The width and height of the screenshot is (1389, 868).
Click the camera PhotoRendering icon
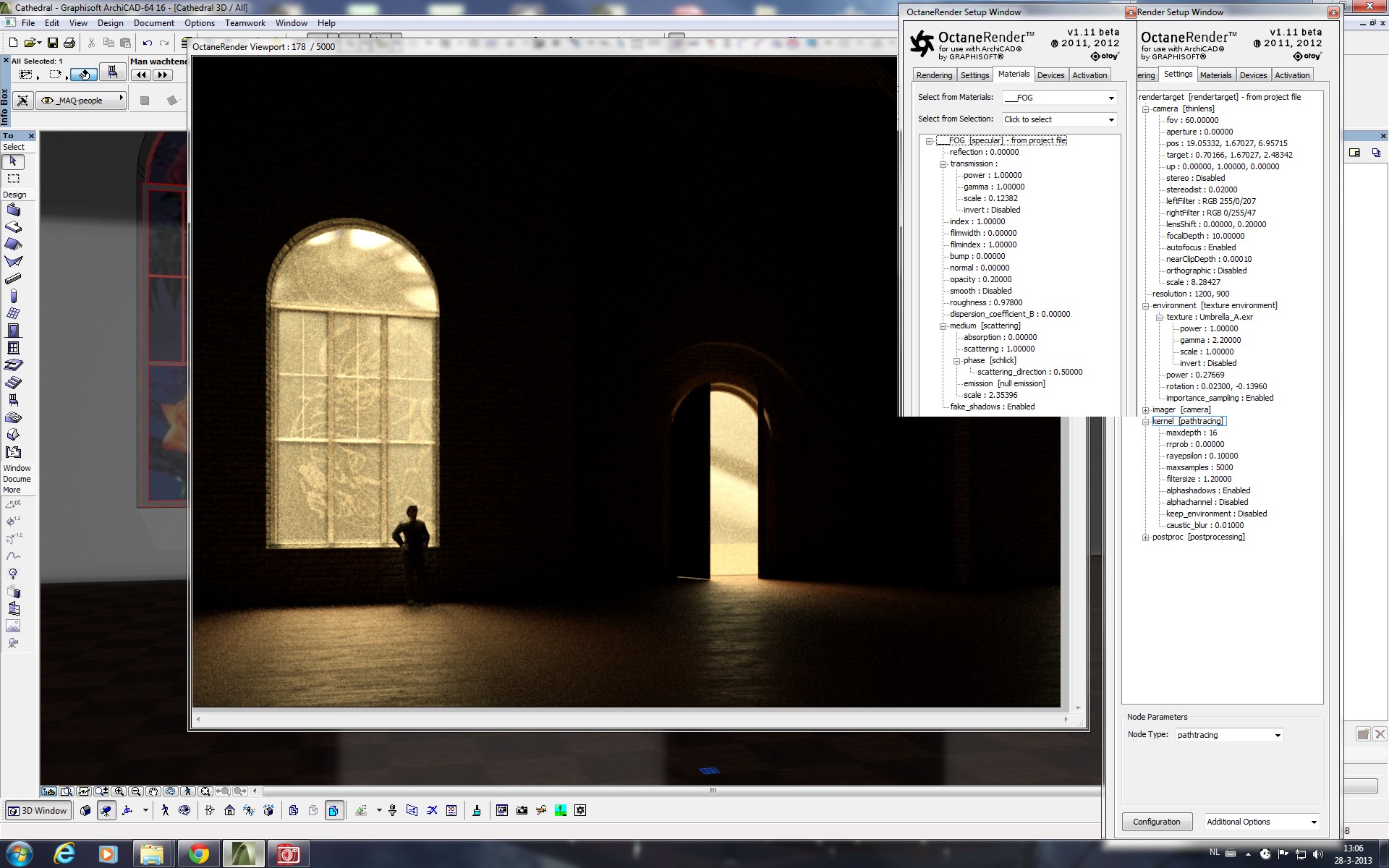(522, 811)
